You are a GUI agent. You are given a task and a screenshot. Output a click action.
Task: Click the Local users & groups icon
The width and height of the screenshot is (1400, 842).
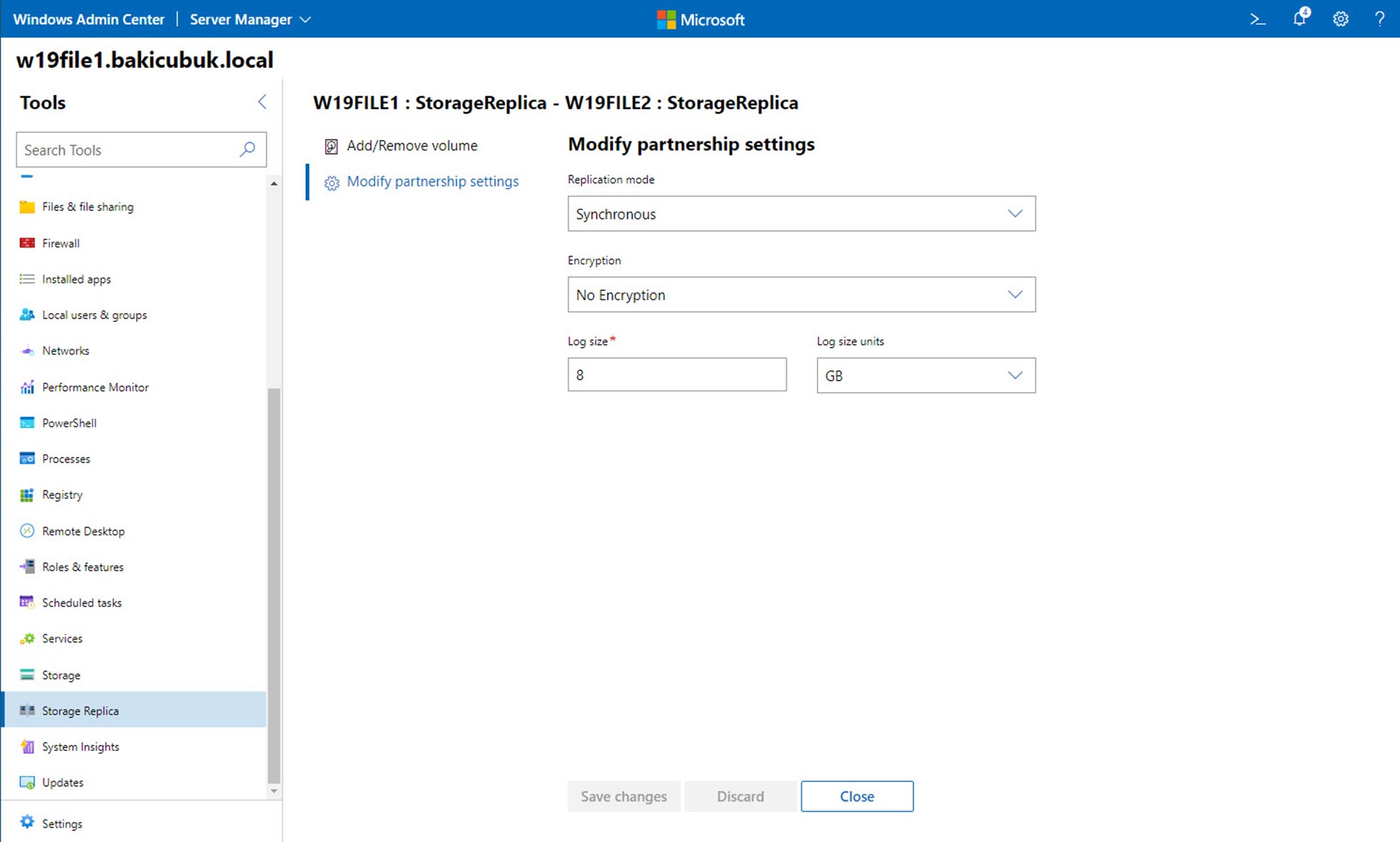click(27, 315)
